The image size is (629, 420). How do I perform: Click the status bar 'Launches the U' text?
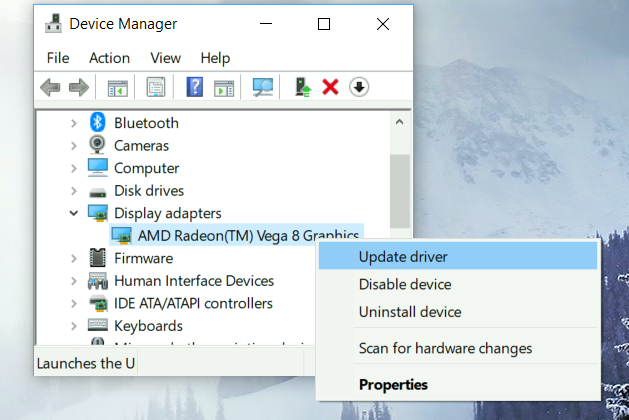click(86, 363)
